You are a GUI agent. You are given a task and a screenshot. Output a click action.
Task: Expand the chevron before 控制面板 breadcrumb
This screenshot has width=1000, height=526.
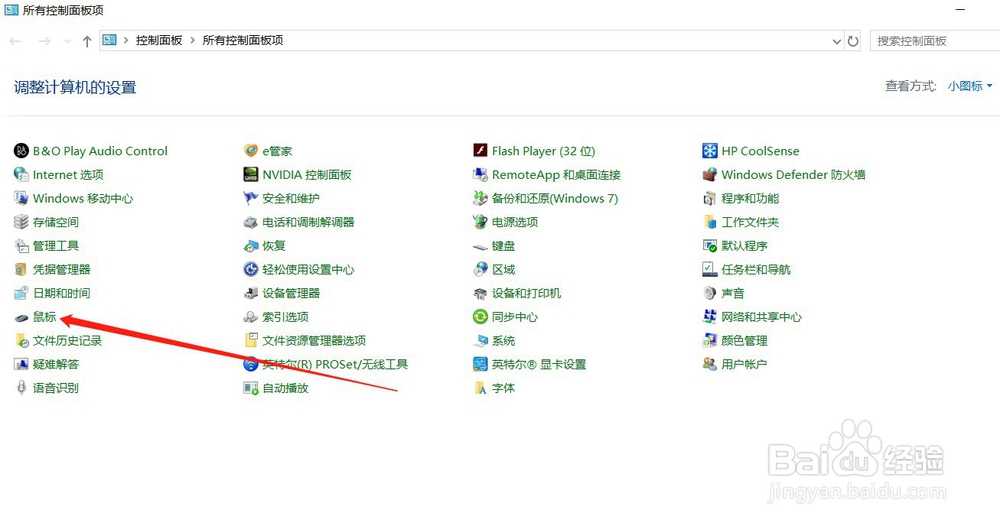coord(126,40)
